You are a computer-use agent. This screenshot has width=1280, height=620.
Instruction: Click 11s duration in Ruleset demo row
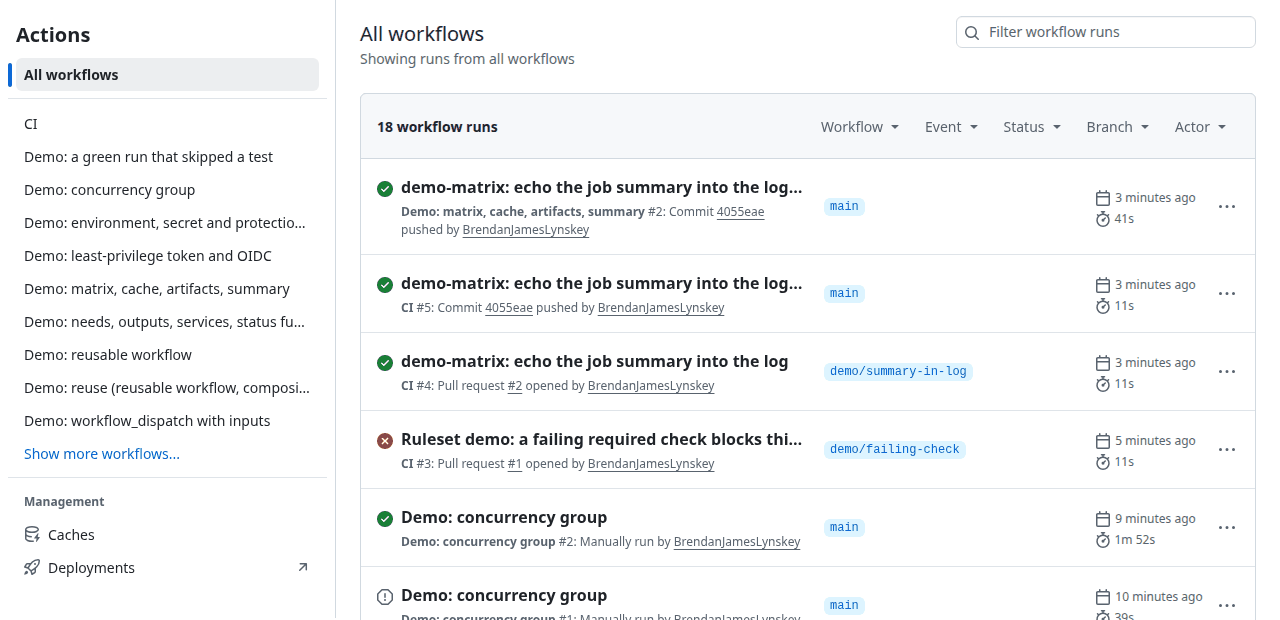(1124, 462)
